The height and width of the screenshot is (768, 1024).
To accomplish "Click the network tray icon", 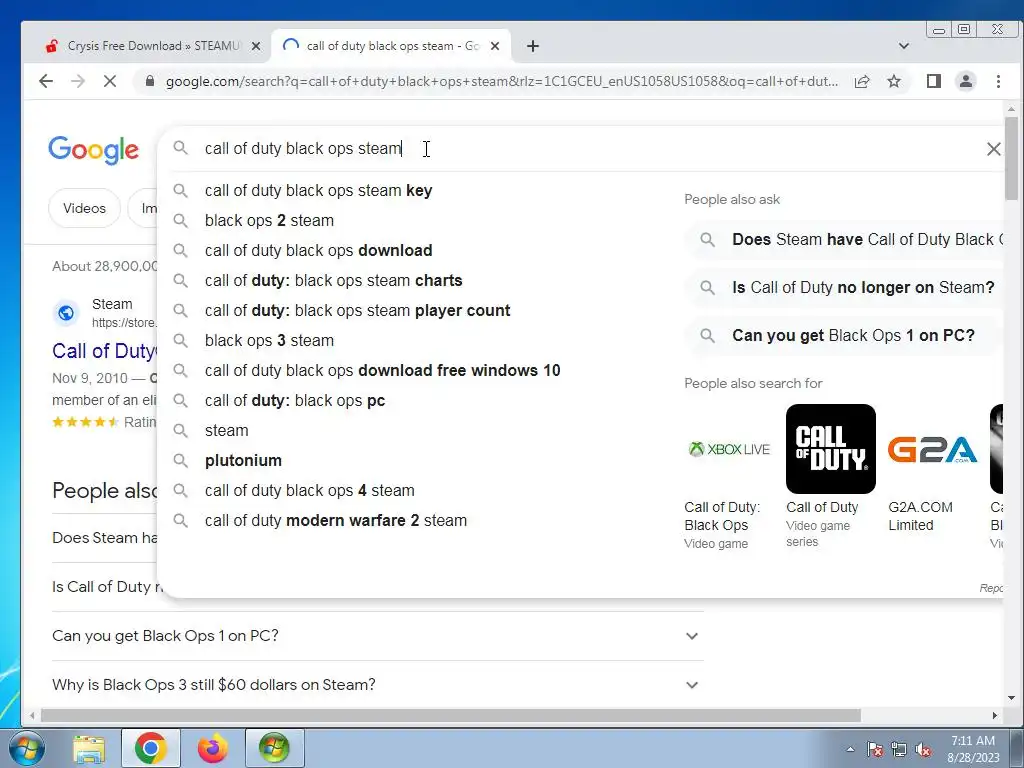I will coord(899,749).
